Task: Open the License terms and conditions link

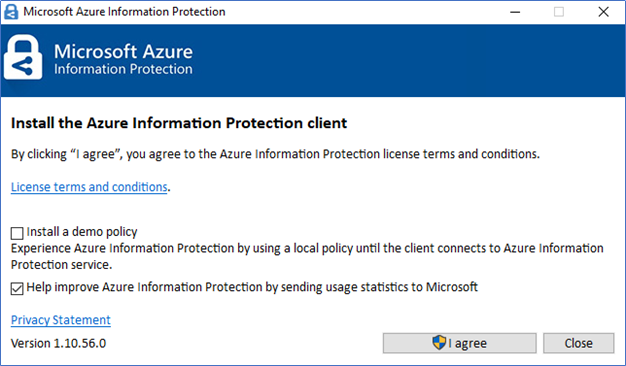Action: (x=89, y=187)
